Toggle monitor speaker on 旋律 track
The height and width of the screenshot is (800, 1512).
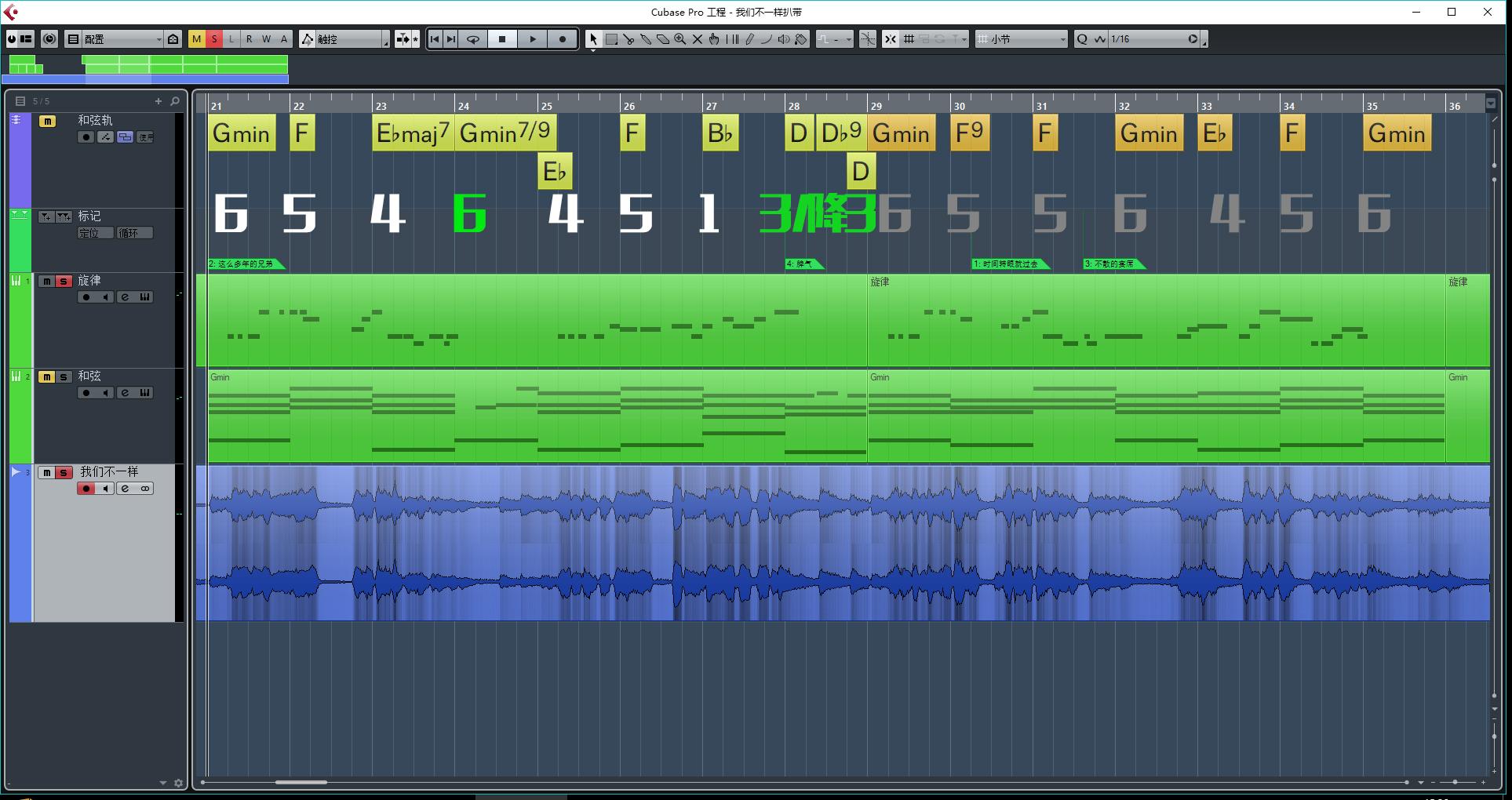(x=105, y=297)
